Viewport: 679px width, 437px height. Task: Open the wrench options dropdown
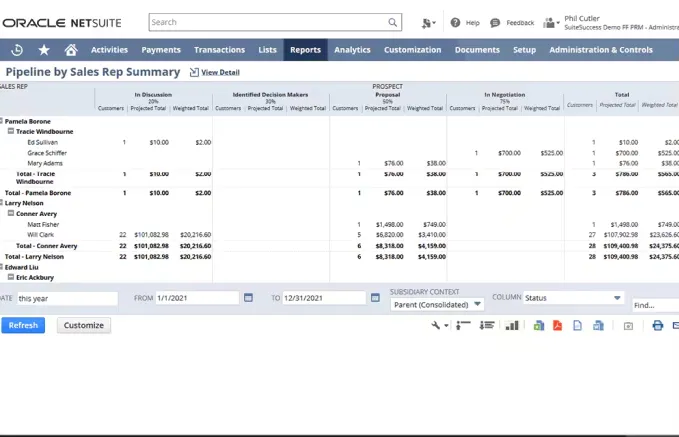pos(440,325)
